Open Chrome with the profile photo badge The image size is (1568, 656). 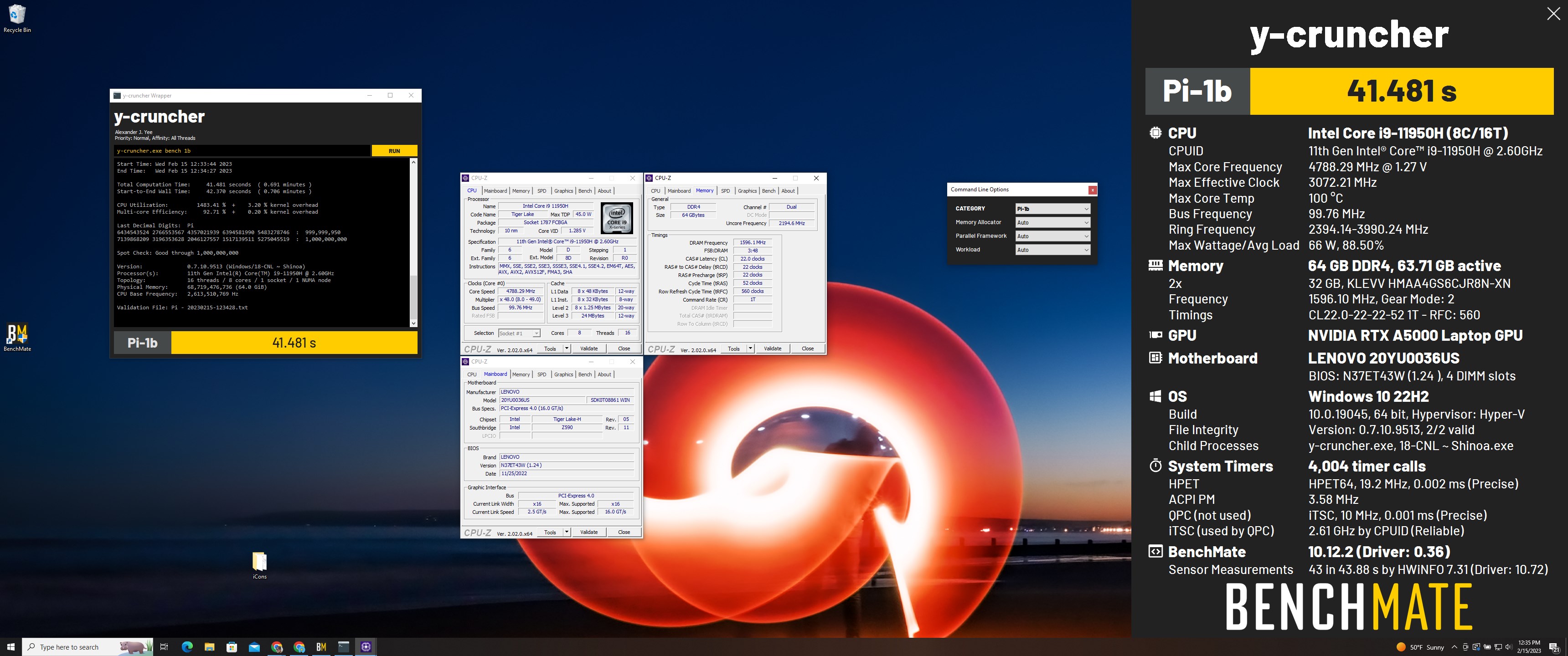(277, 647)
